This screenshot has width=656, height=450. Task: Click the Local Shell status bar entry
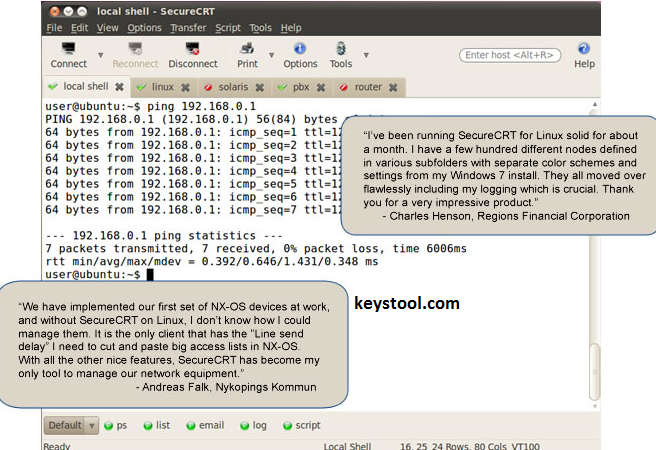347,446
